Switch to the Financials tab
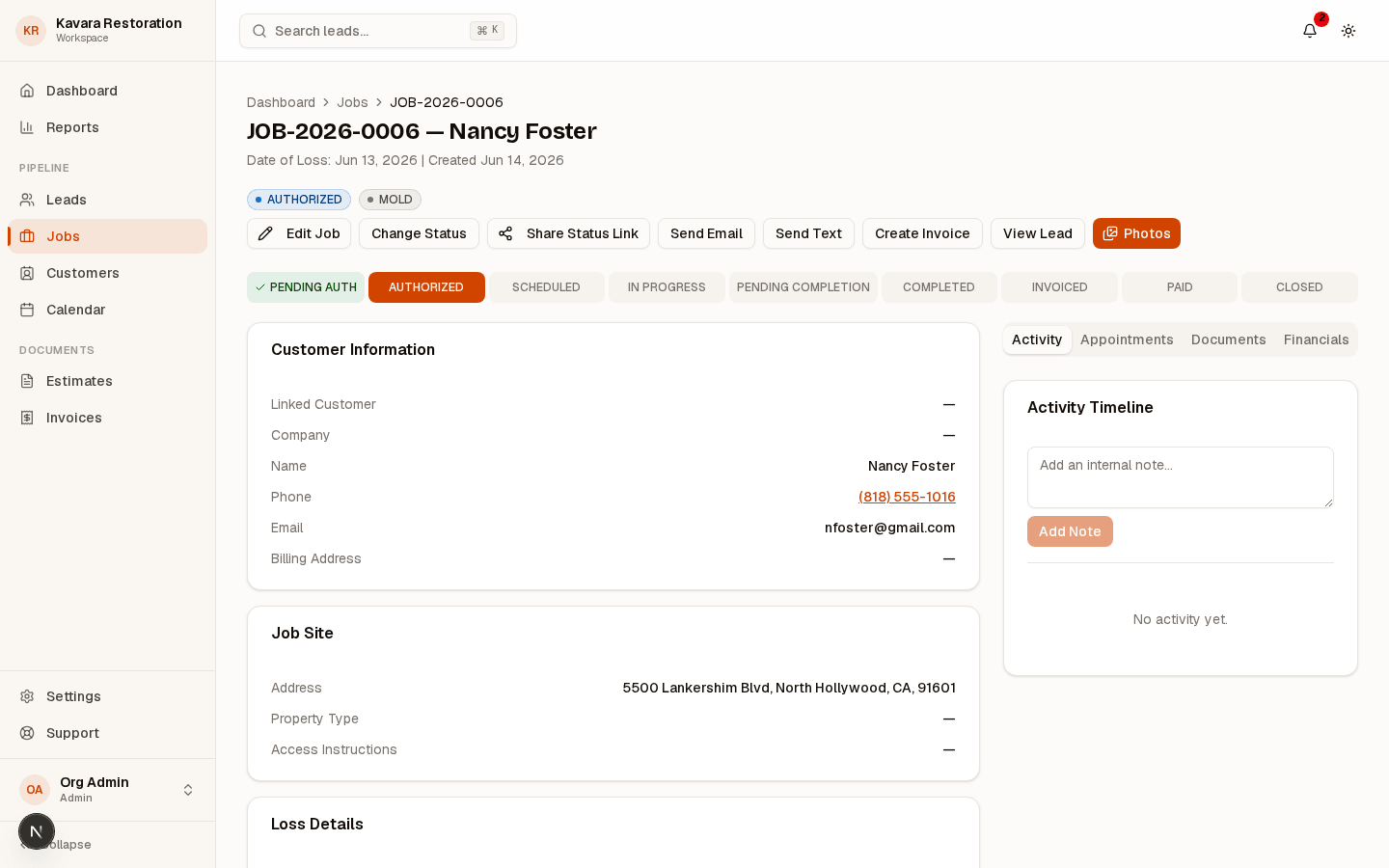 1316,339
